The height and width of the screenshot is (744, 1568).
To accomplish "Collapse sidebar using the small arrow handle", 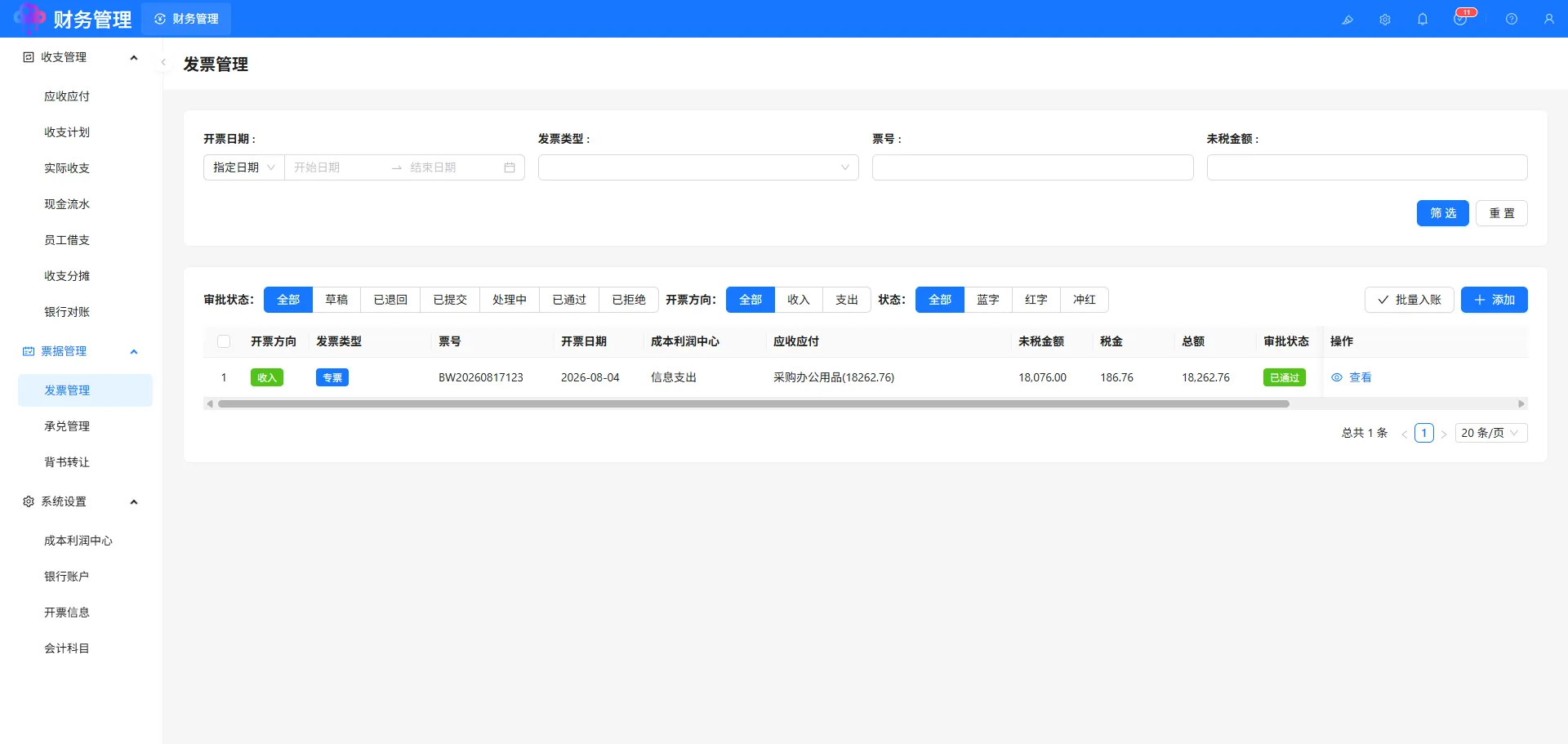I will point(163,62).
